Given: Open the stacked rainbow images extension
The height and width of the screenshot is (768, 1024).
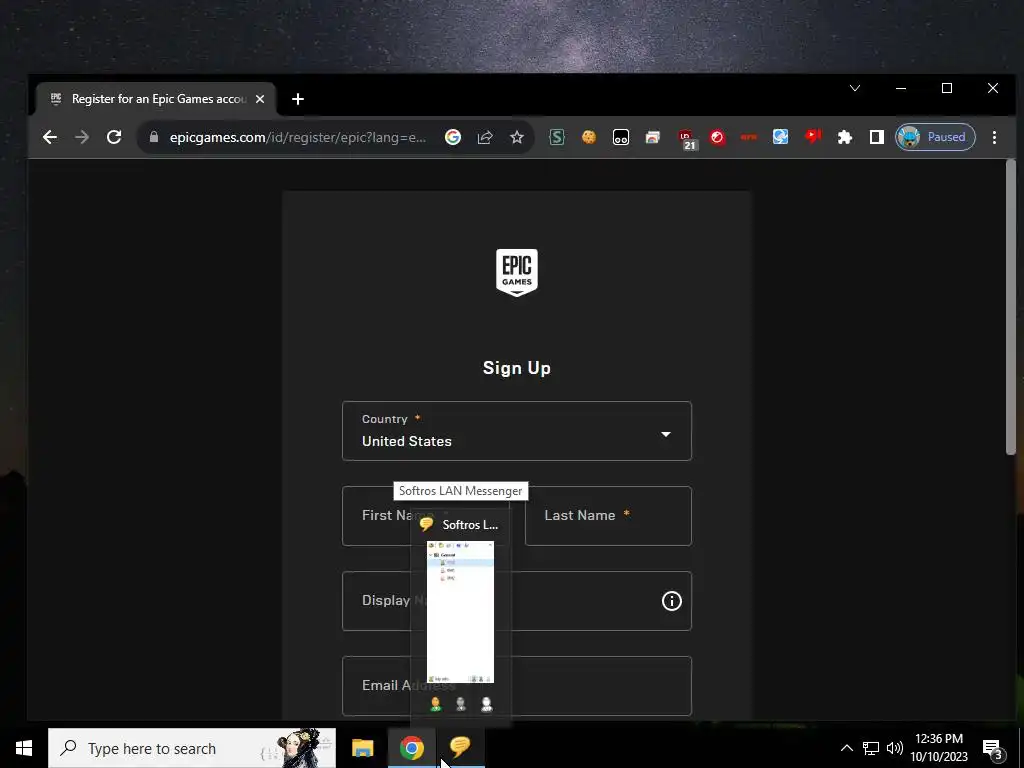Looking at the screenshot, I should [x=652, y=137].
